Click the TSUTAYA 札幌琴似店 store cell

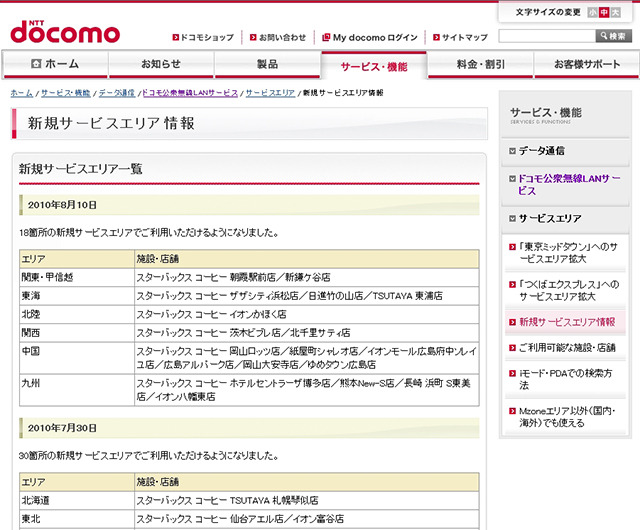point(307,501)
